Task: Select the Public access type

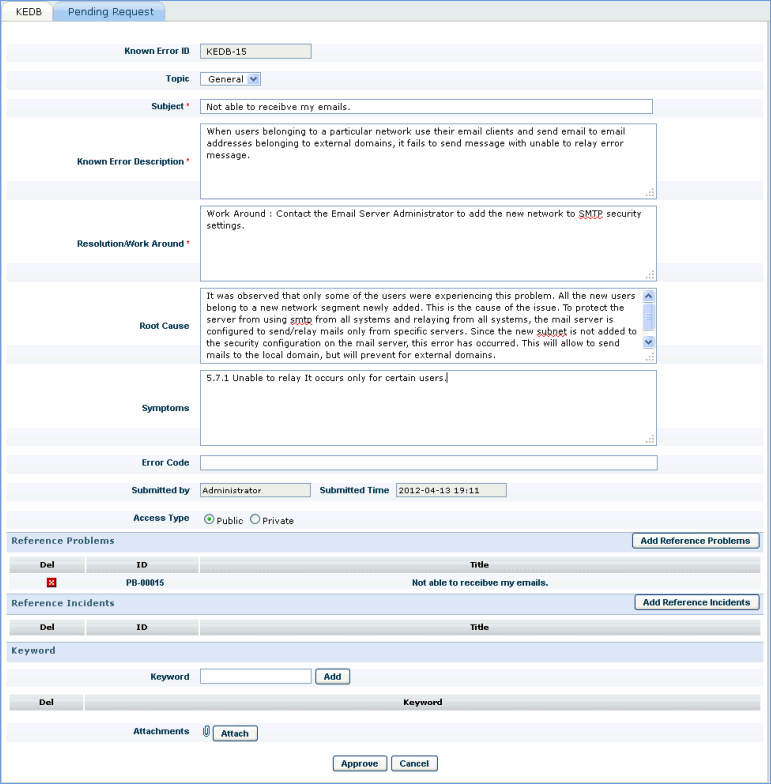Action: (209, 520)
